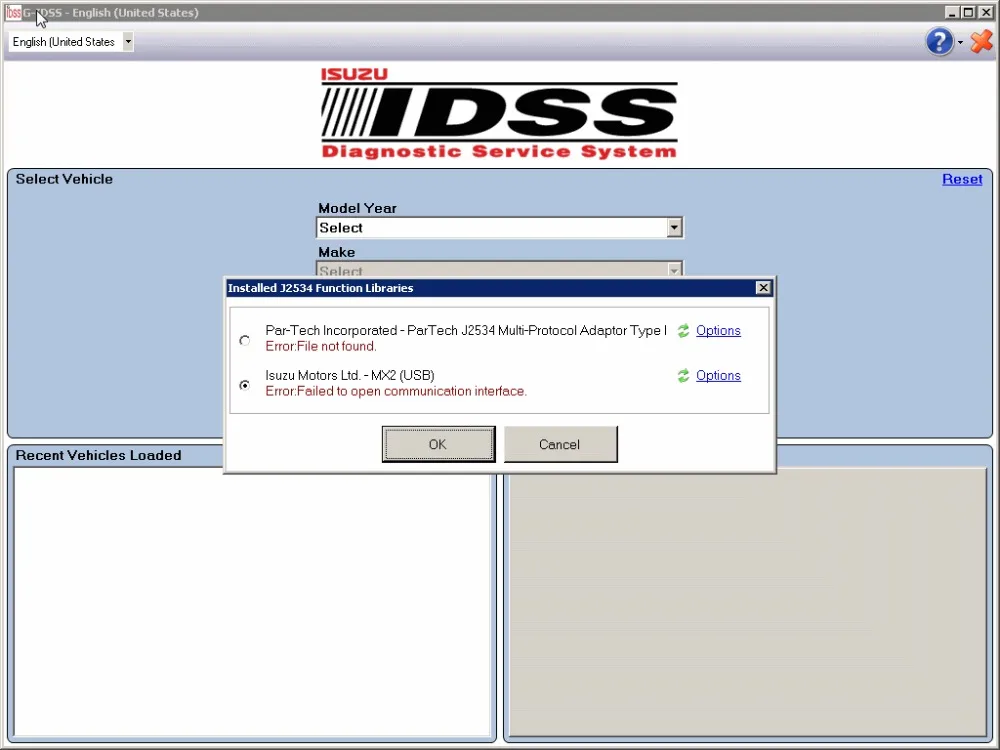Close the G-IDSS main window
Screen dimensions: 1000x750
[x=985, y=12]
